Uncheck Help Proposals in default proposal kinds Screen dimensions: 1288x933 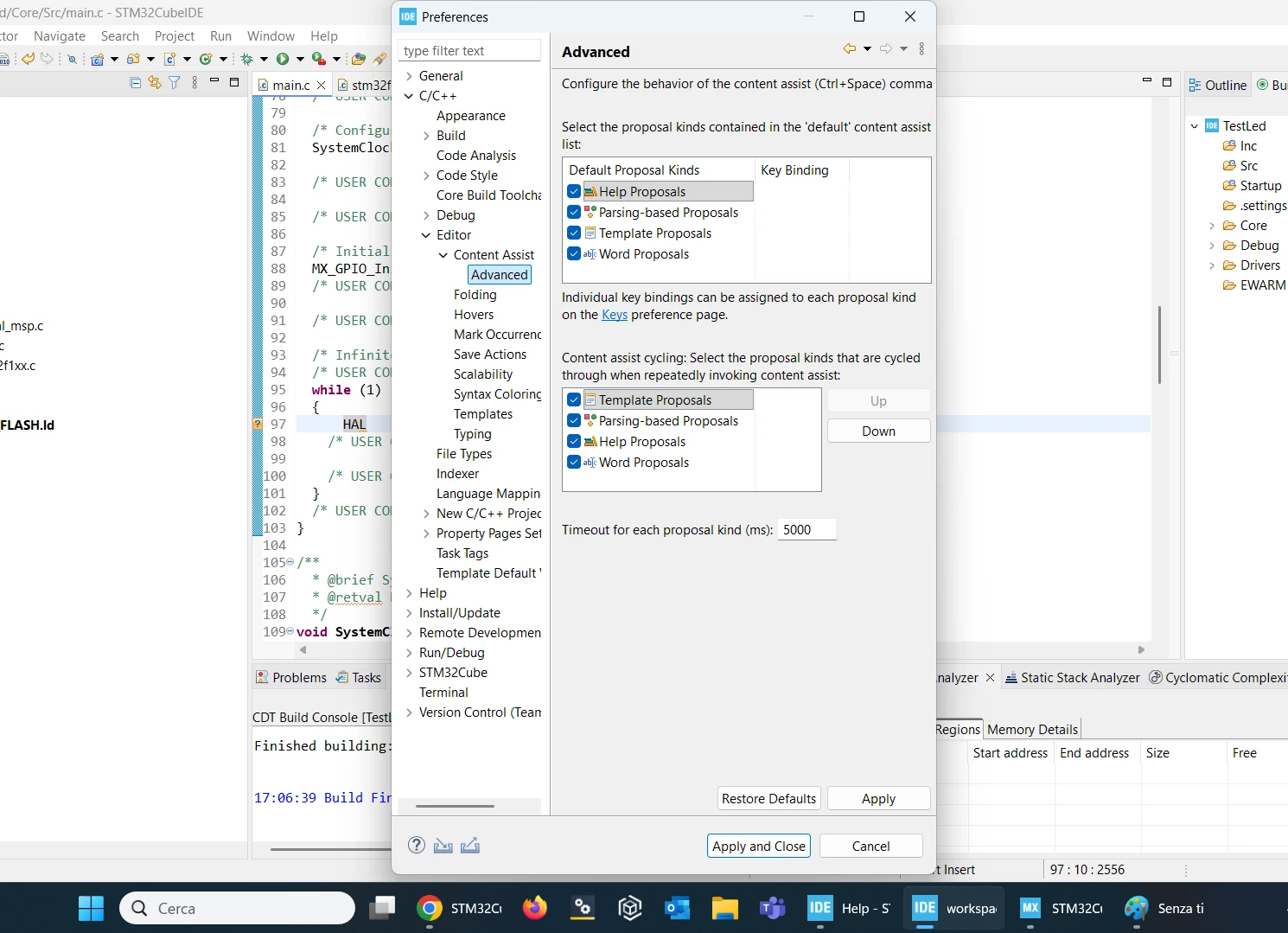tap(574, 192)
